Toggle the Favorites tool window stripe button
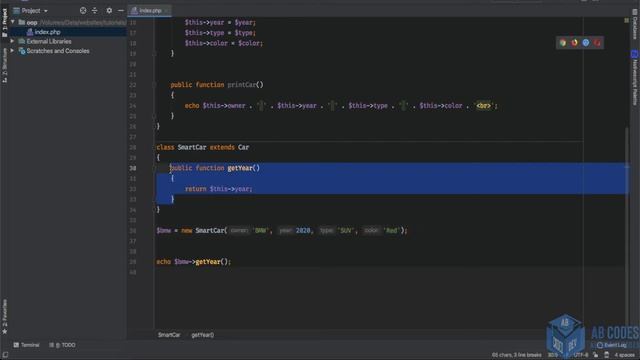The image size is (640, 360). 4,317
